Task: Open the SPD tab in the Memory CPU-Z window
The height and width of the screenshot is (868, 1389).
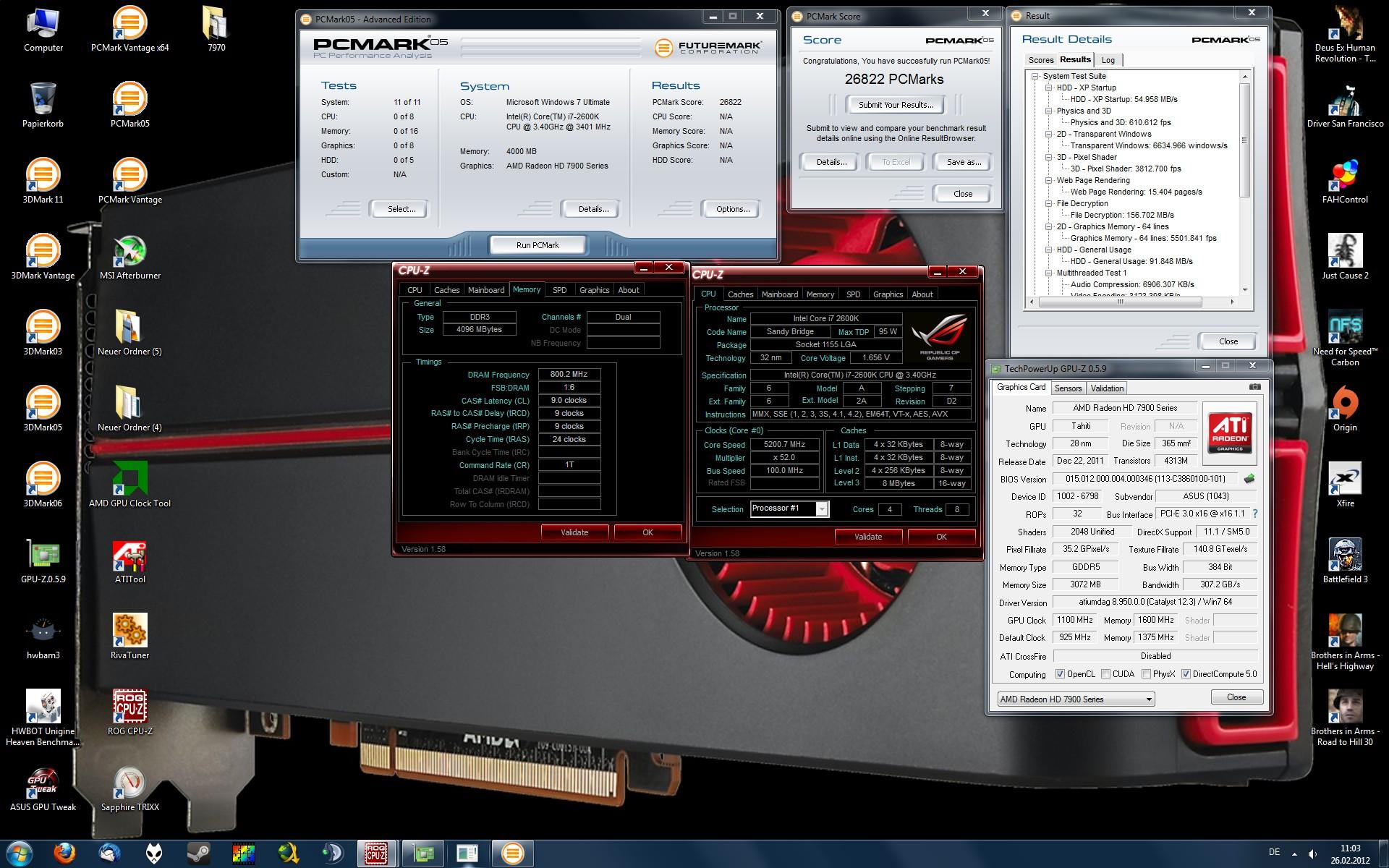Action: click(x=560, y=290)
